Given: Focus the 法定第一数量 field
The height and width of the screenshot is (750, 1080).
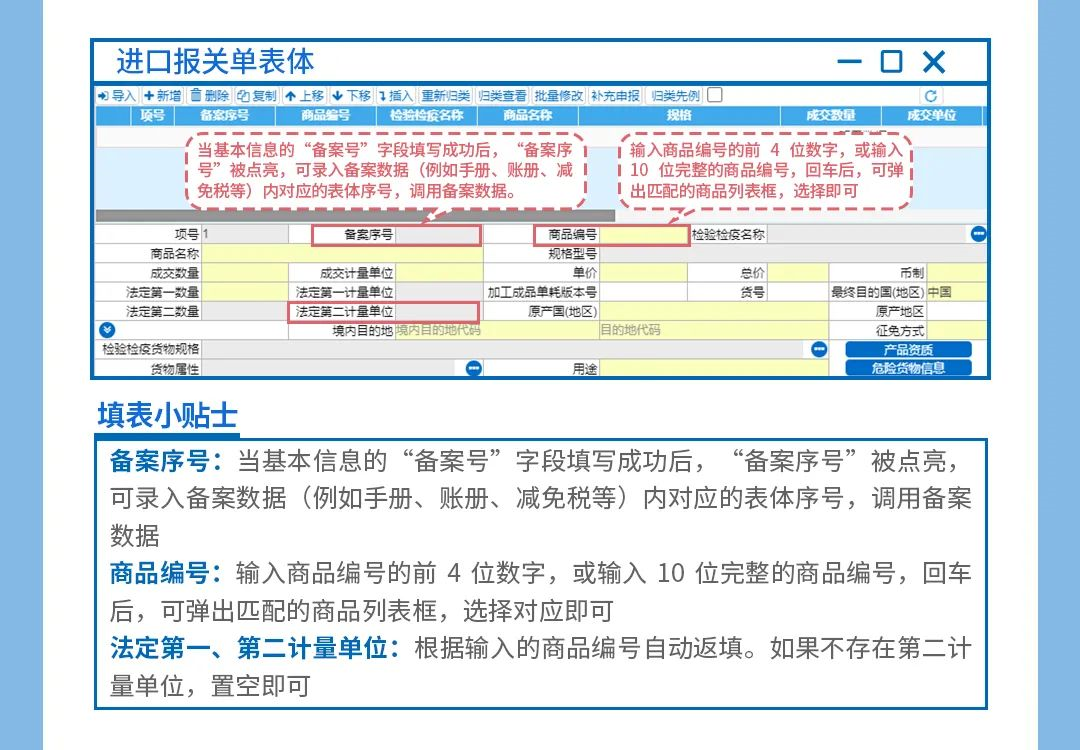Looking at the screenshot, I should coord(245,292).
